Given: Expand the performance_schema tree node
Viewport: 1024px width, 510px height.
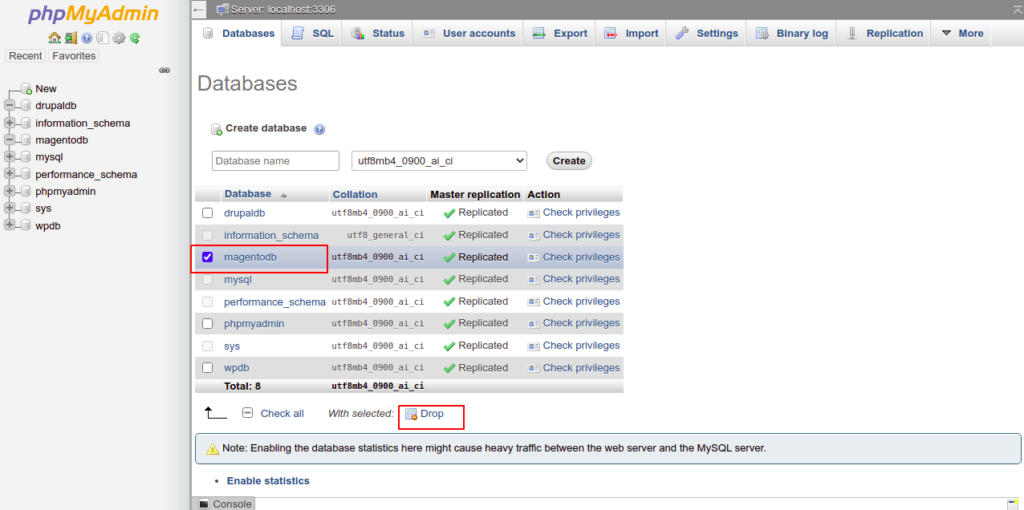Looking at the screenshot, I should point(9,174).
